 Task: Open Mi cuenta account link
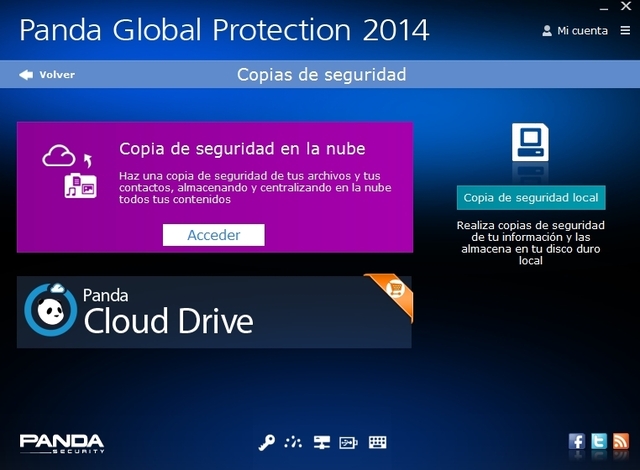575,31
